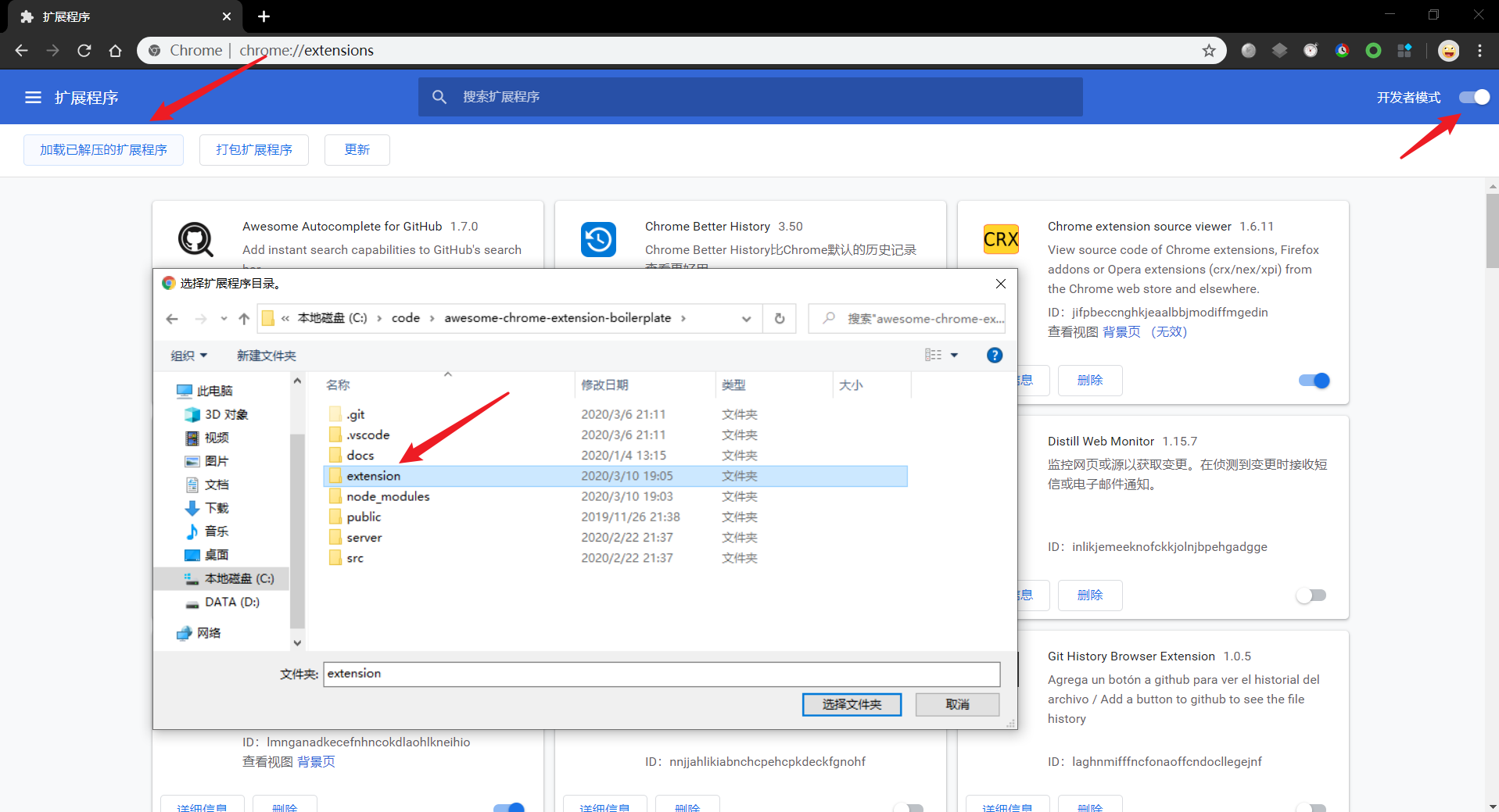Close the folder selection dialog

click(x=1000, y=284)
